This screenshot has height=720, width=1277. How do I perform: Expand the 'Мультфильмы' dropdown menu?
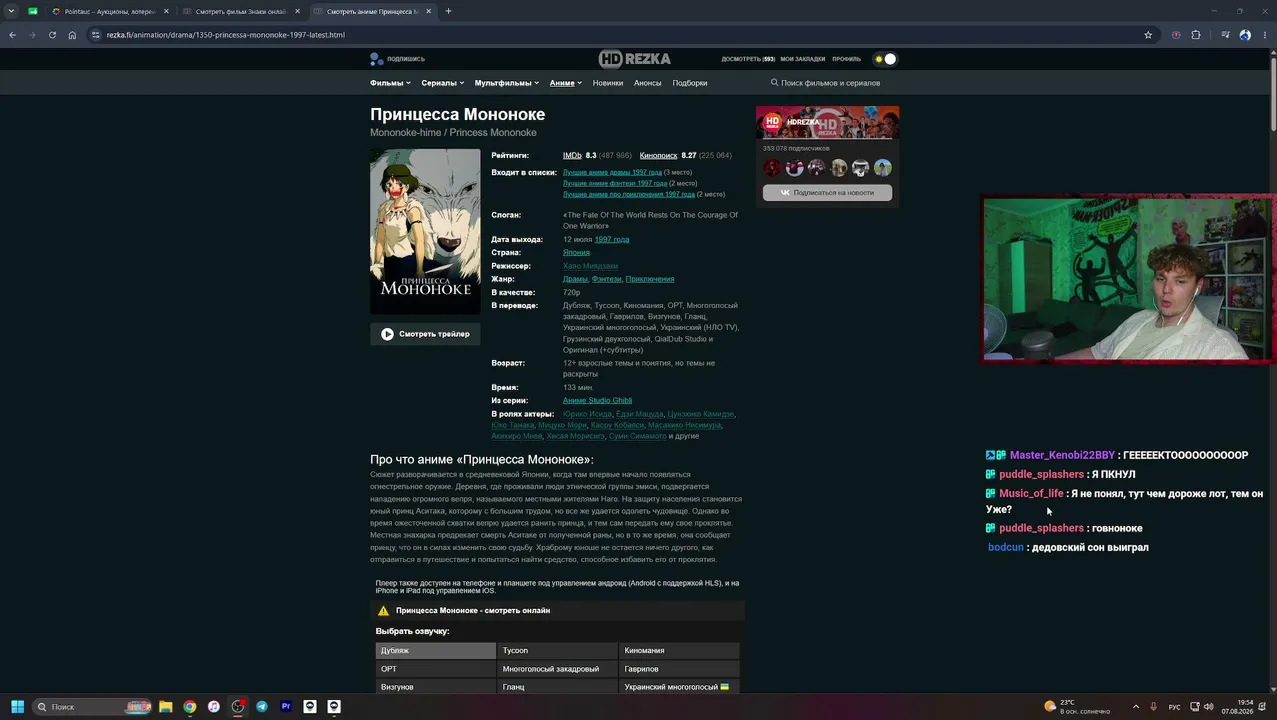click(x=507, y=83)
